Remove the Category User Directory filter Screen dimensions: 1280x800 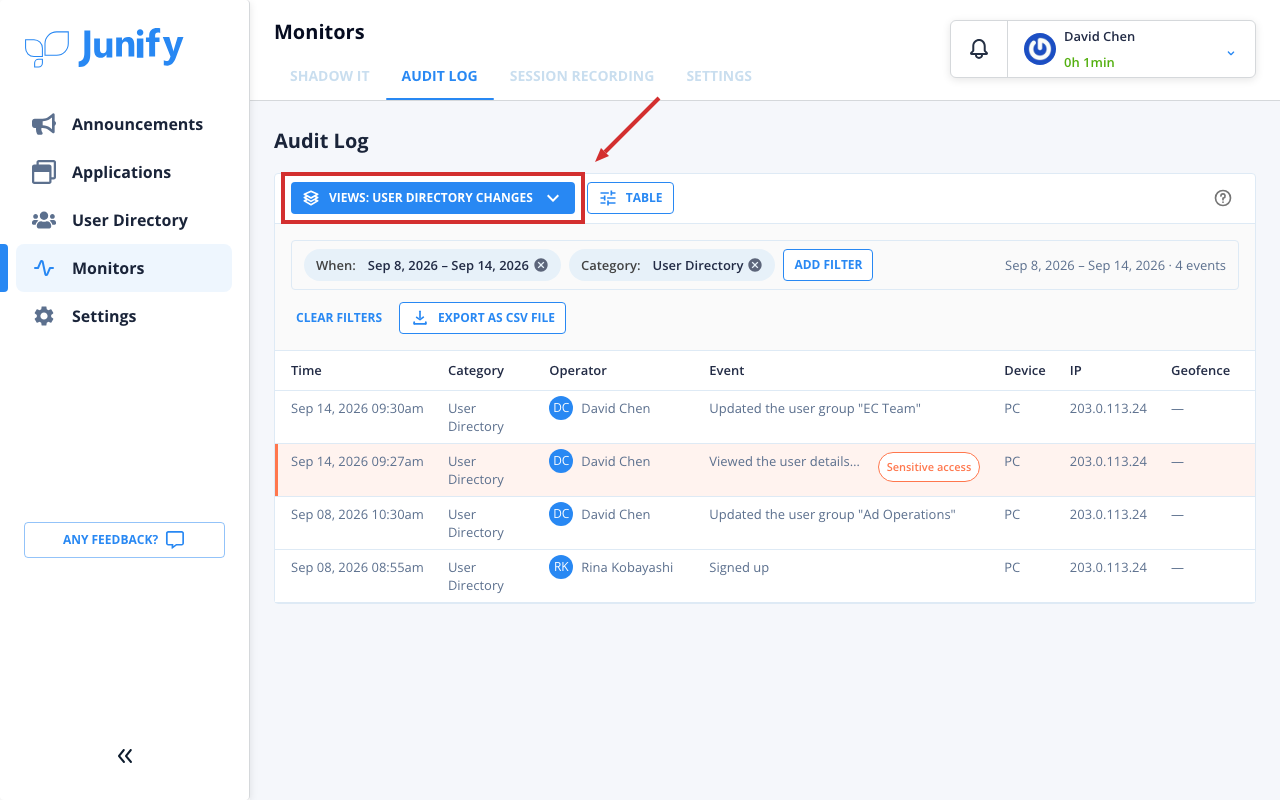point(755,265)
